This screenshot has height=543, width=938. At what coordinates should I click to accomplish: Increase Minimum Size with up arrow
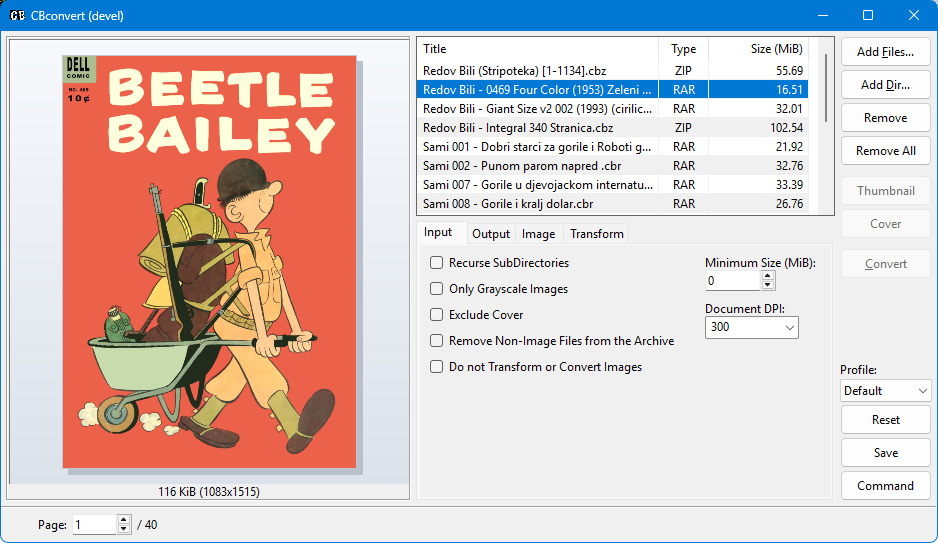click(768, 276)
